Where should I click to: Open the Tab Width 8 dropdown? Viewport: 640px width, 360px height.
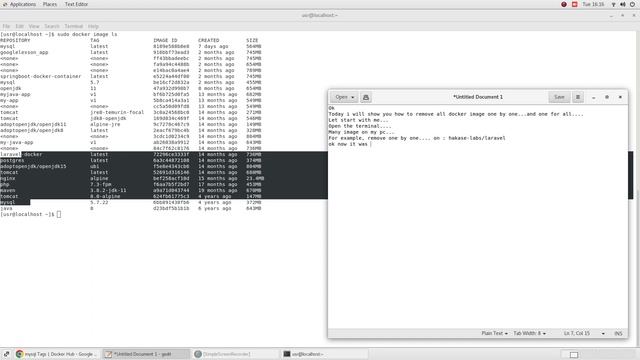pyautogui.click(x=529, y=333)
